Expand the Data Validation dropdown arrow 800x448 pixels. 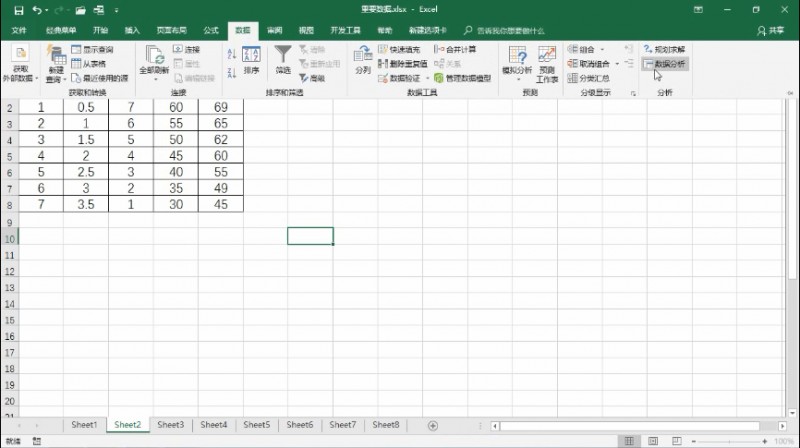(427, 78)
